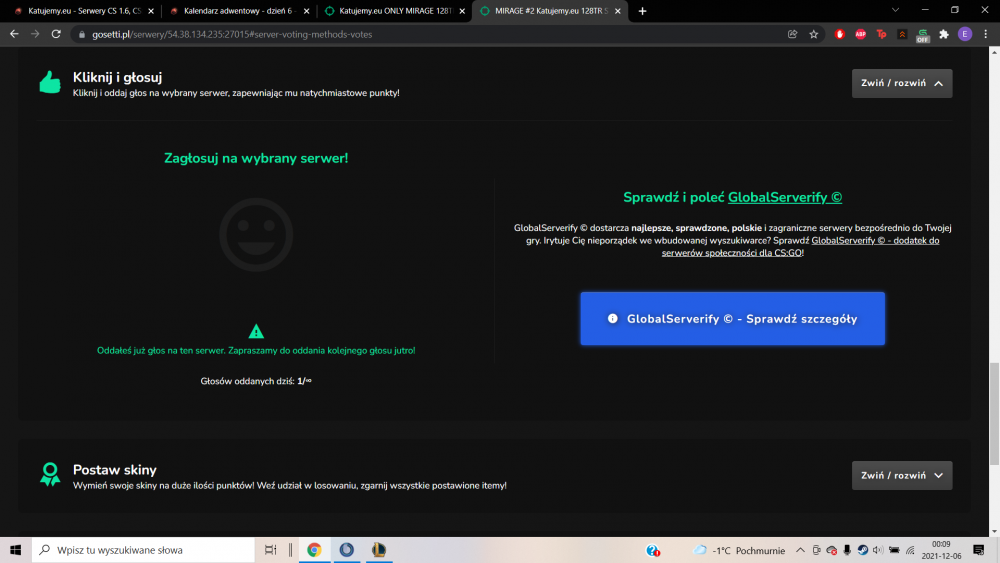The image size is (1000, 563).
Task: Toggle the green extension marked OFF
Action: (923, 35)
